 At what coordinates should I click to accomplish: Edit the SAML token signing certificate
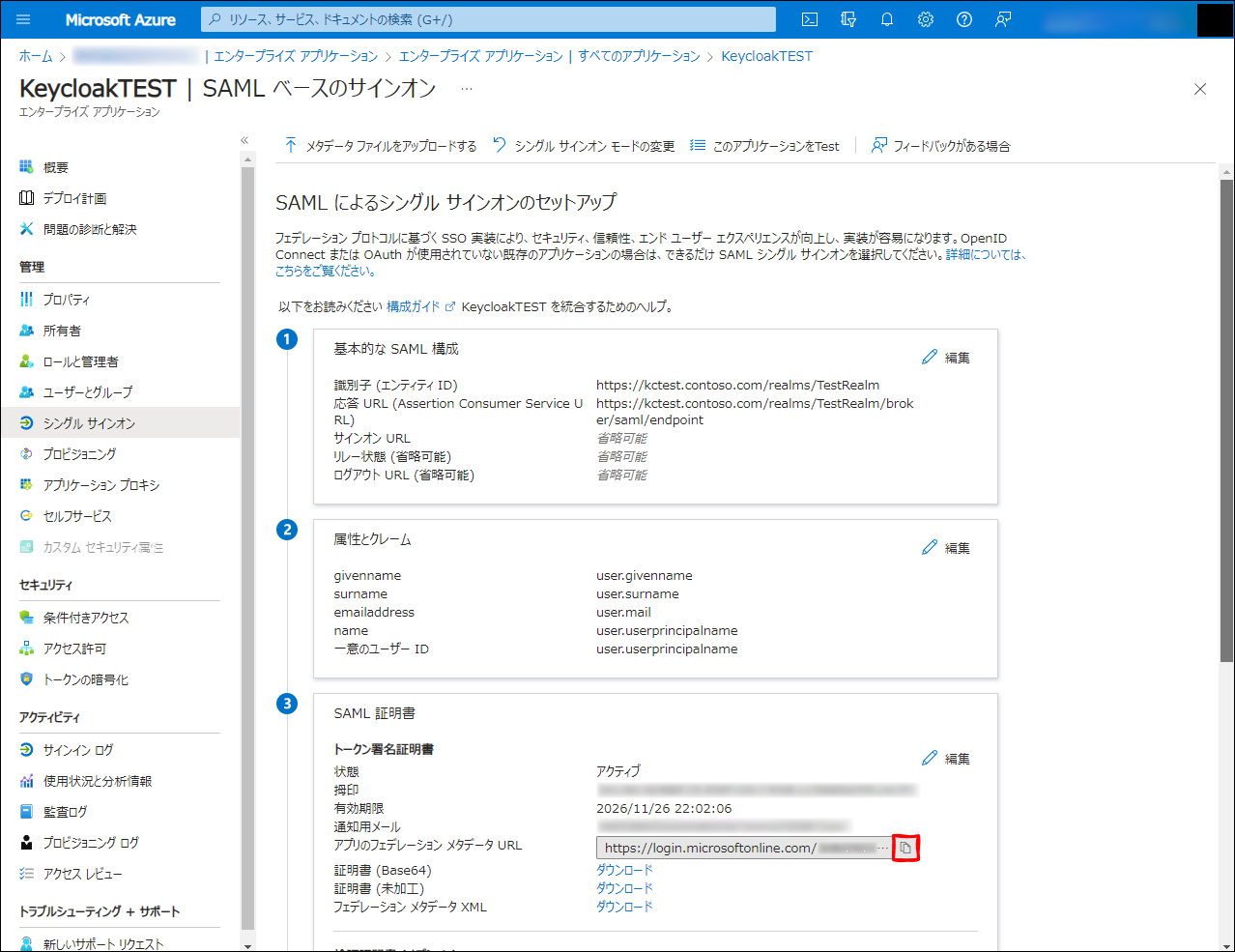[946, 759]
